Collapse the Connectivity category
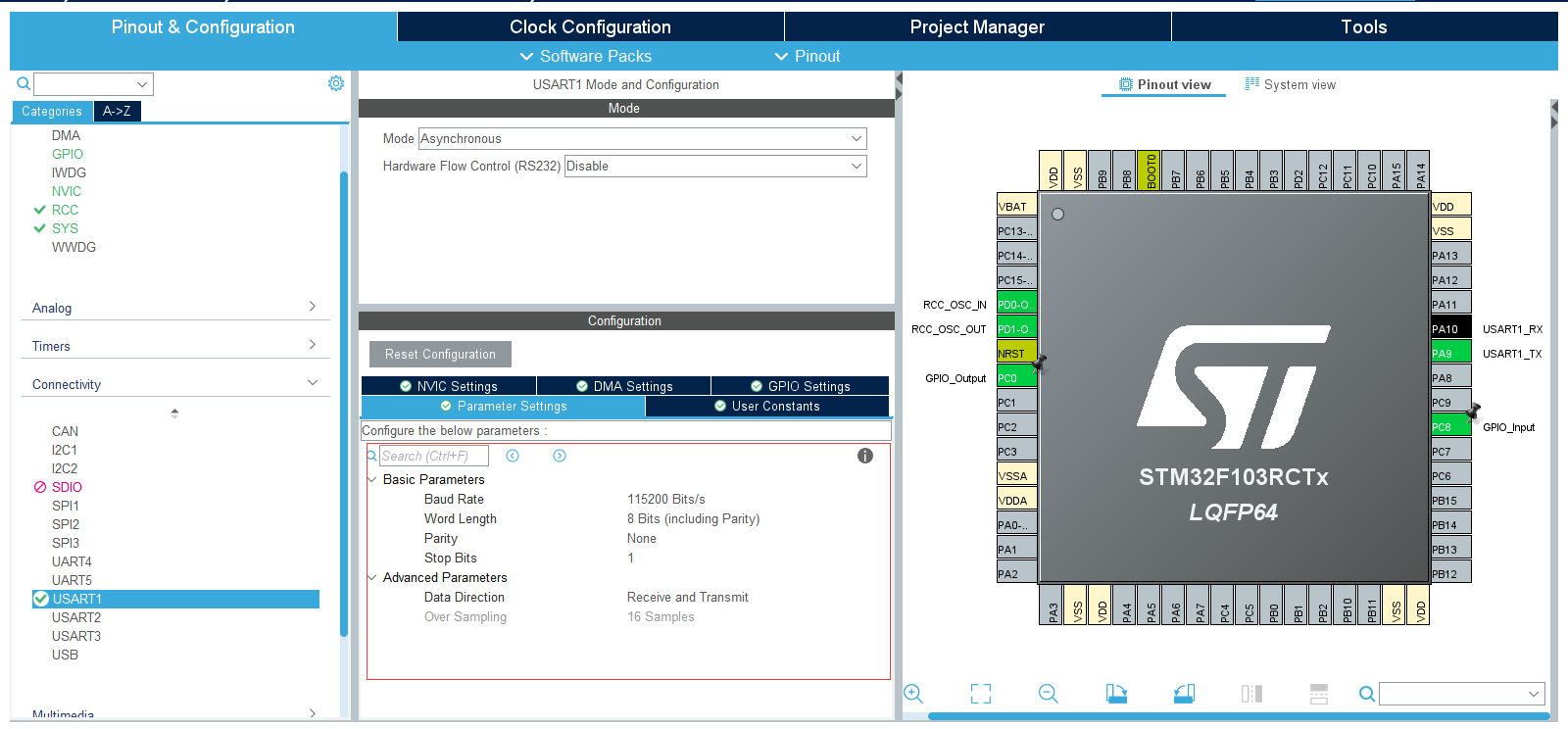This screenshot has height=729, width=1568. tap(174, 384)
